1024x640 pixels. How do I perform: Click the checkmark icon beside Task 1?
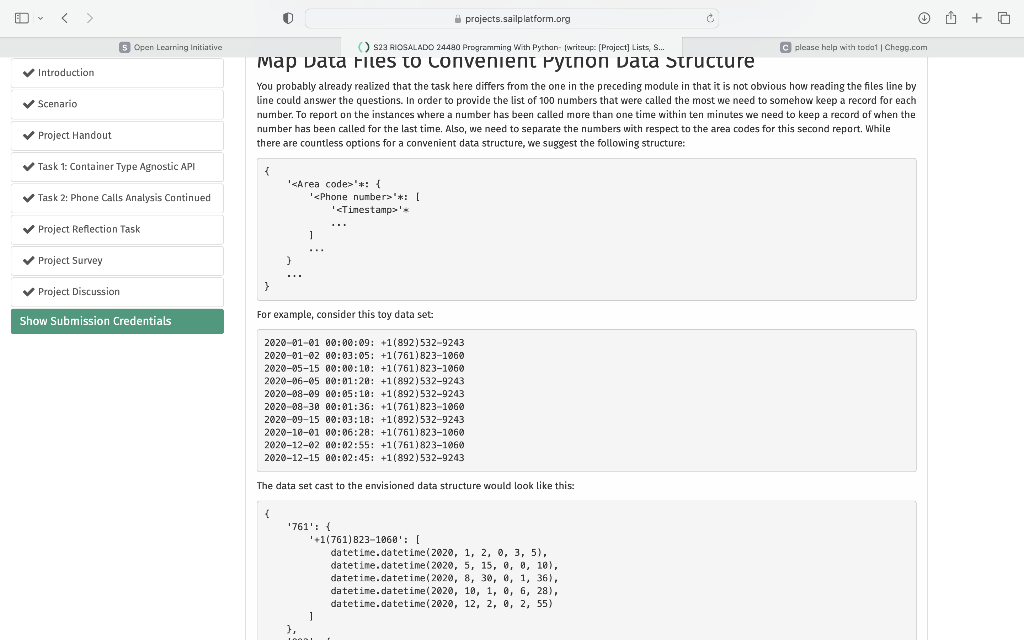click(28, 167)
